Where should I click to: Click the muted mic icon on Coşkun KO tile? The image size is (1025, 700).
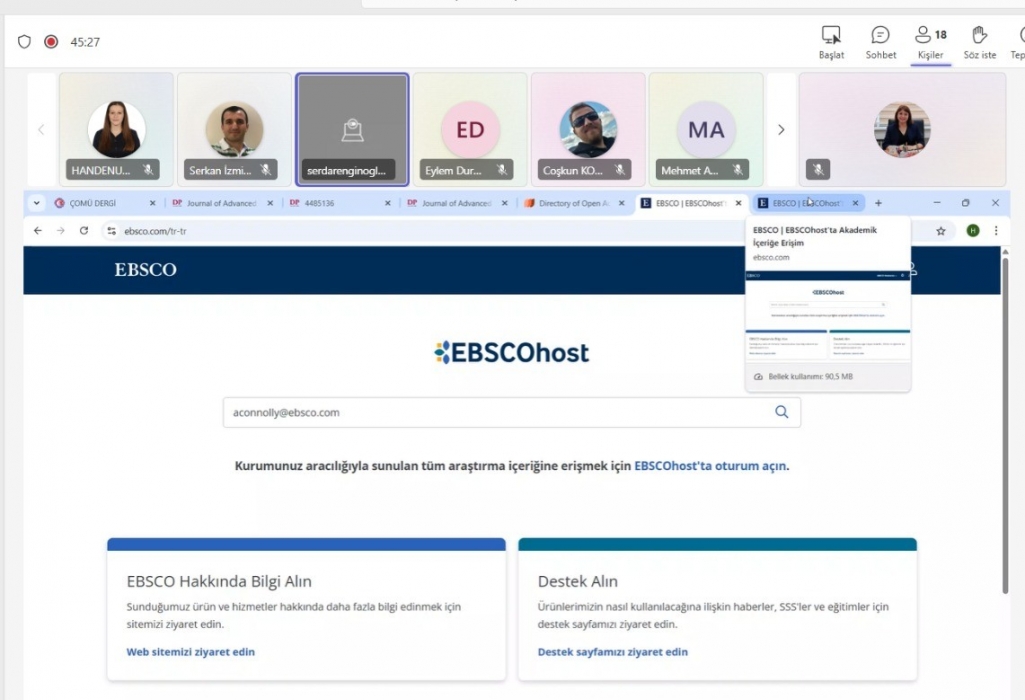pyautogui.click(x=620, y=170)
